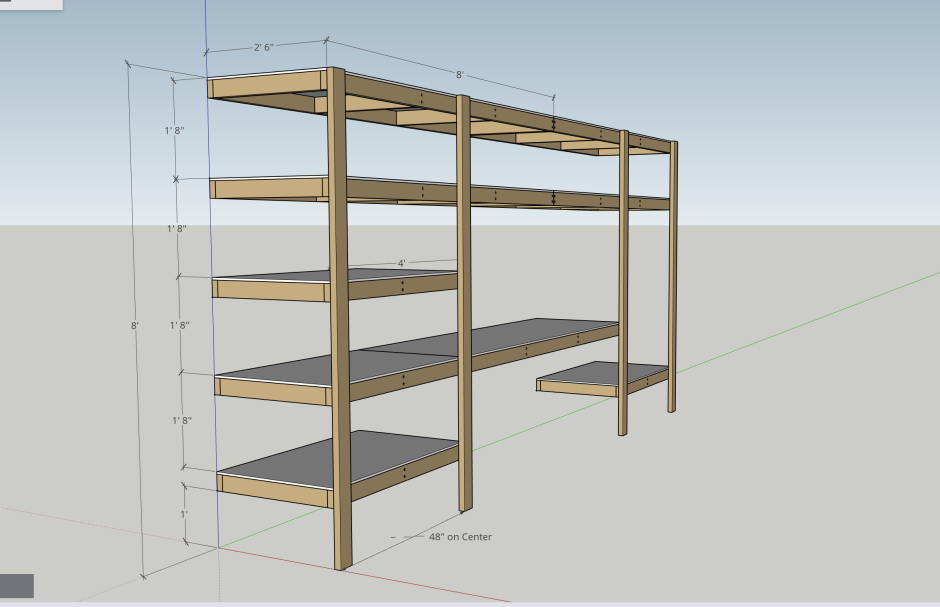The width and height of the screenshot is (940, 607).
Task: Click the 1' 8" label between top two shelves
Action: coord(174,130)
